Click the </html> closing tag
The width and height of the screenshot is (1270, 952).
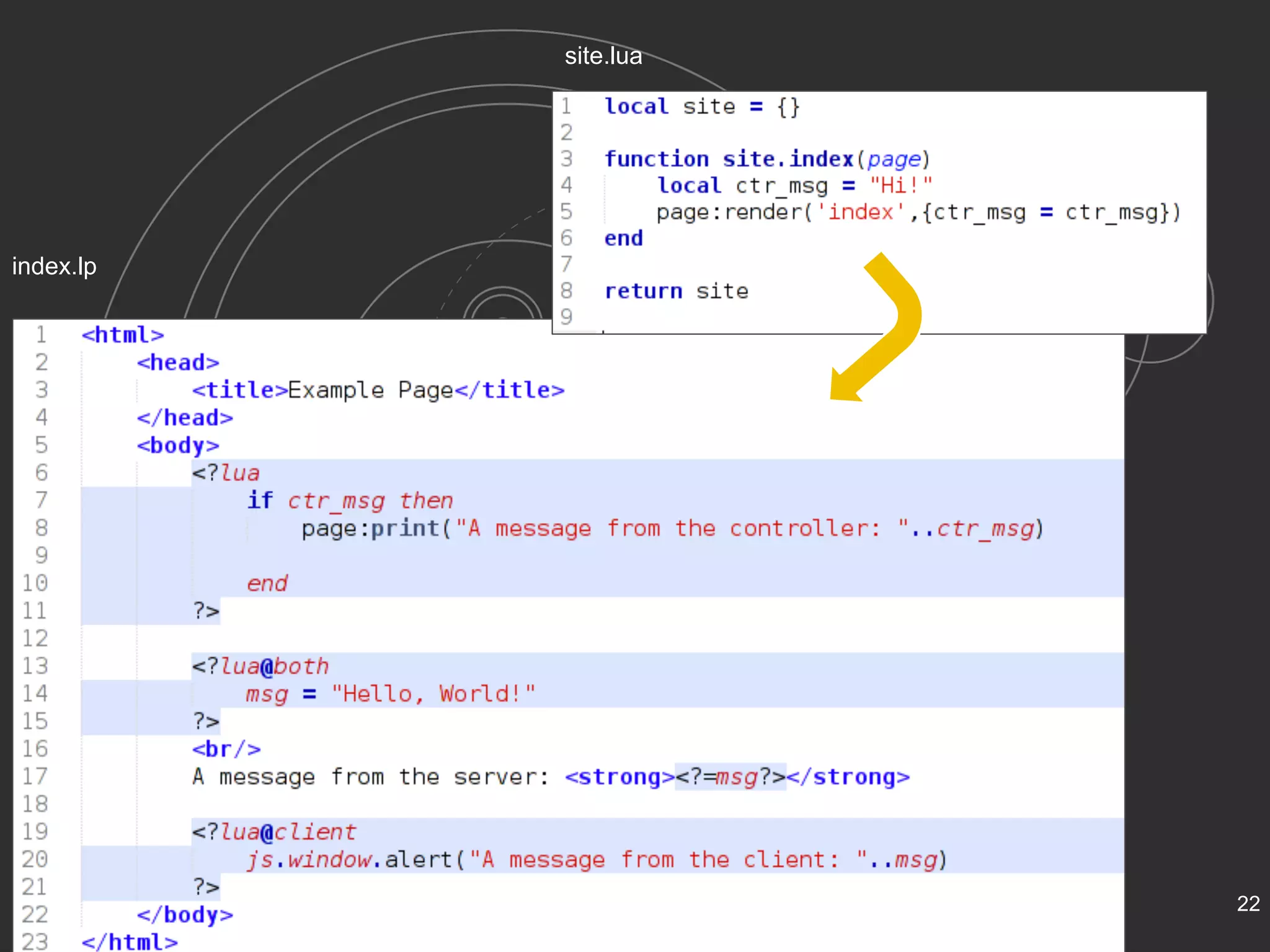[130, 942]
